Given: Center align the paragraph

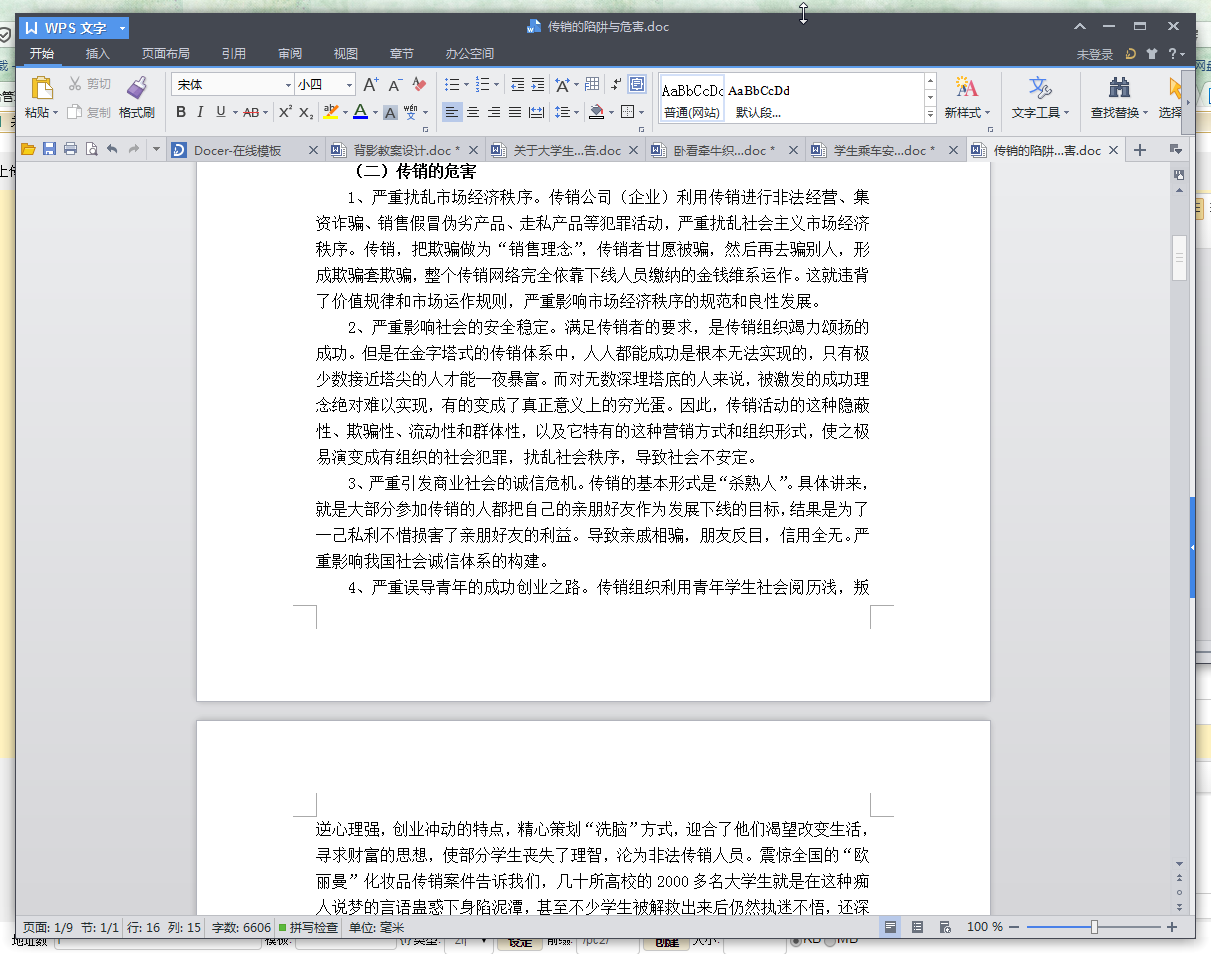Looking at the screenshot, I should tap(473, 112).
